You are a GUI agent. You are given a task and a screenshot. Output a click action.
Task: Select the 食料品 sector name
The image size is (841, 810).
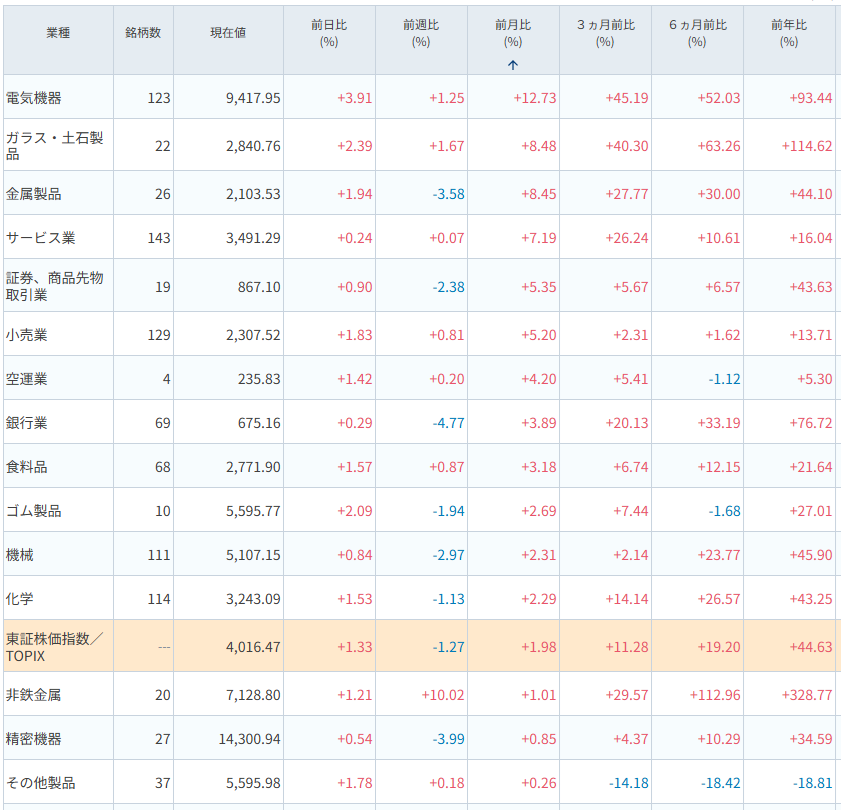[26, 467]
